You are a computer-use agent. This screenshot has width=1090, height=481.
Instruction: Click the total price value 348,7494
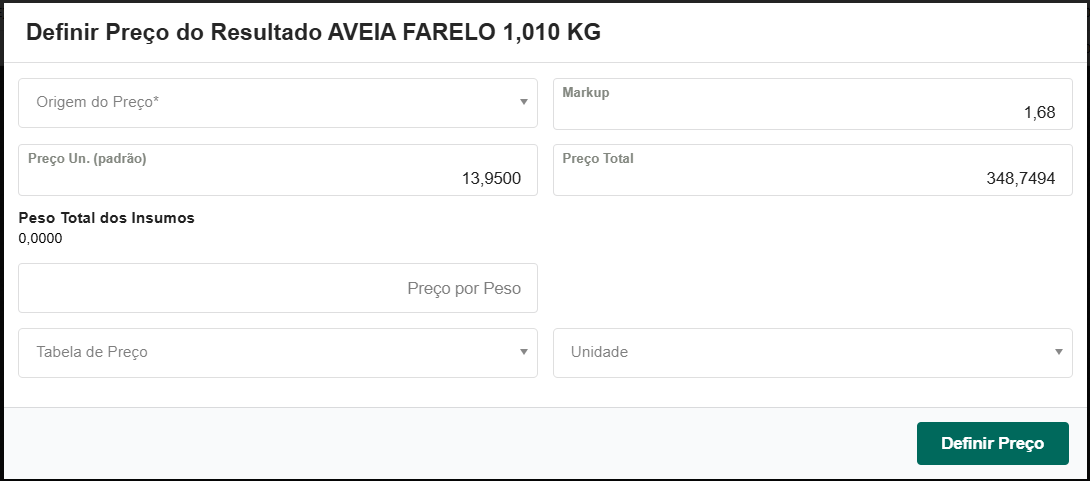click(1020, 179)
